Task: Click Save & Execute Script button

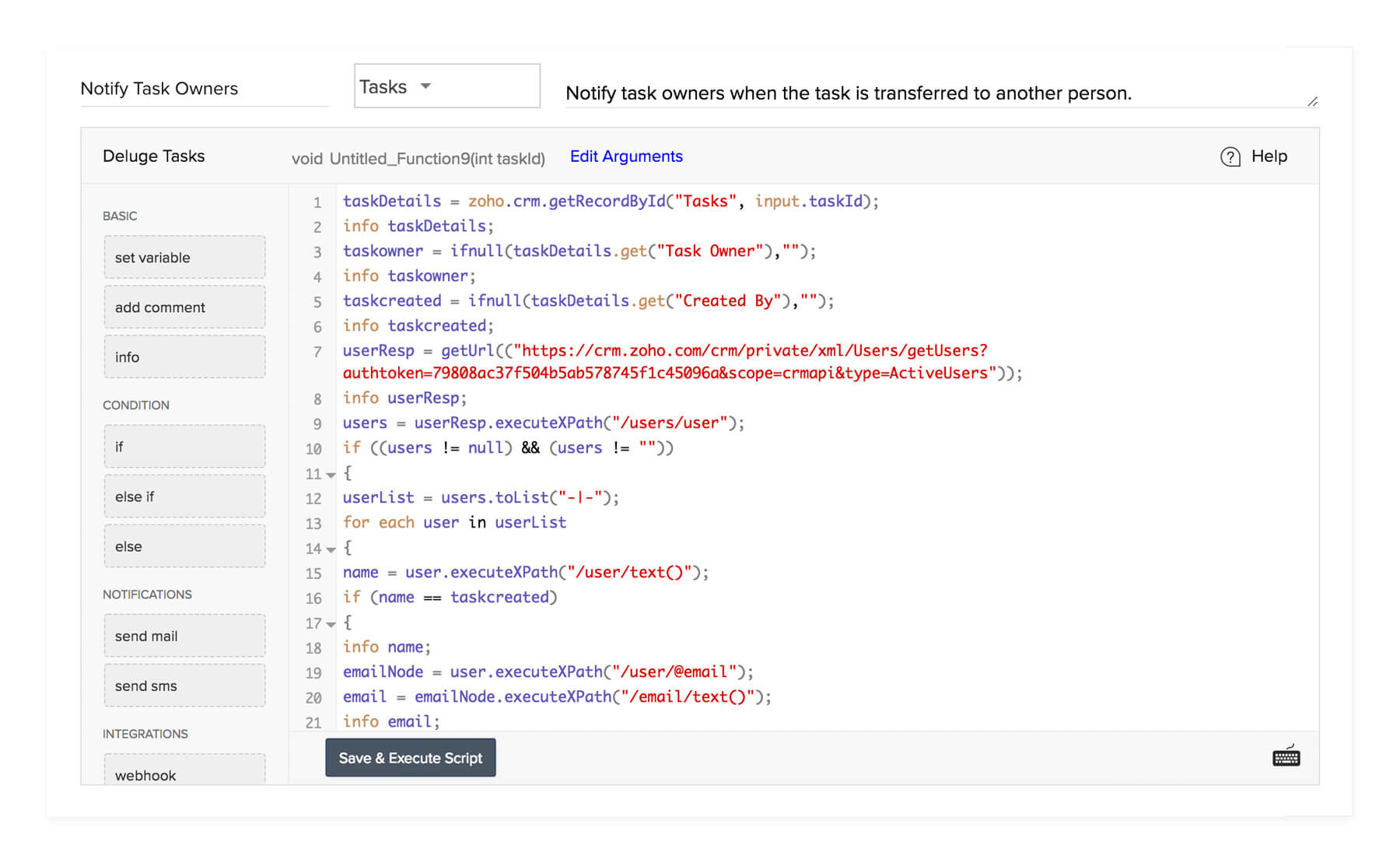Action: coord(410,758)
